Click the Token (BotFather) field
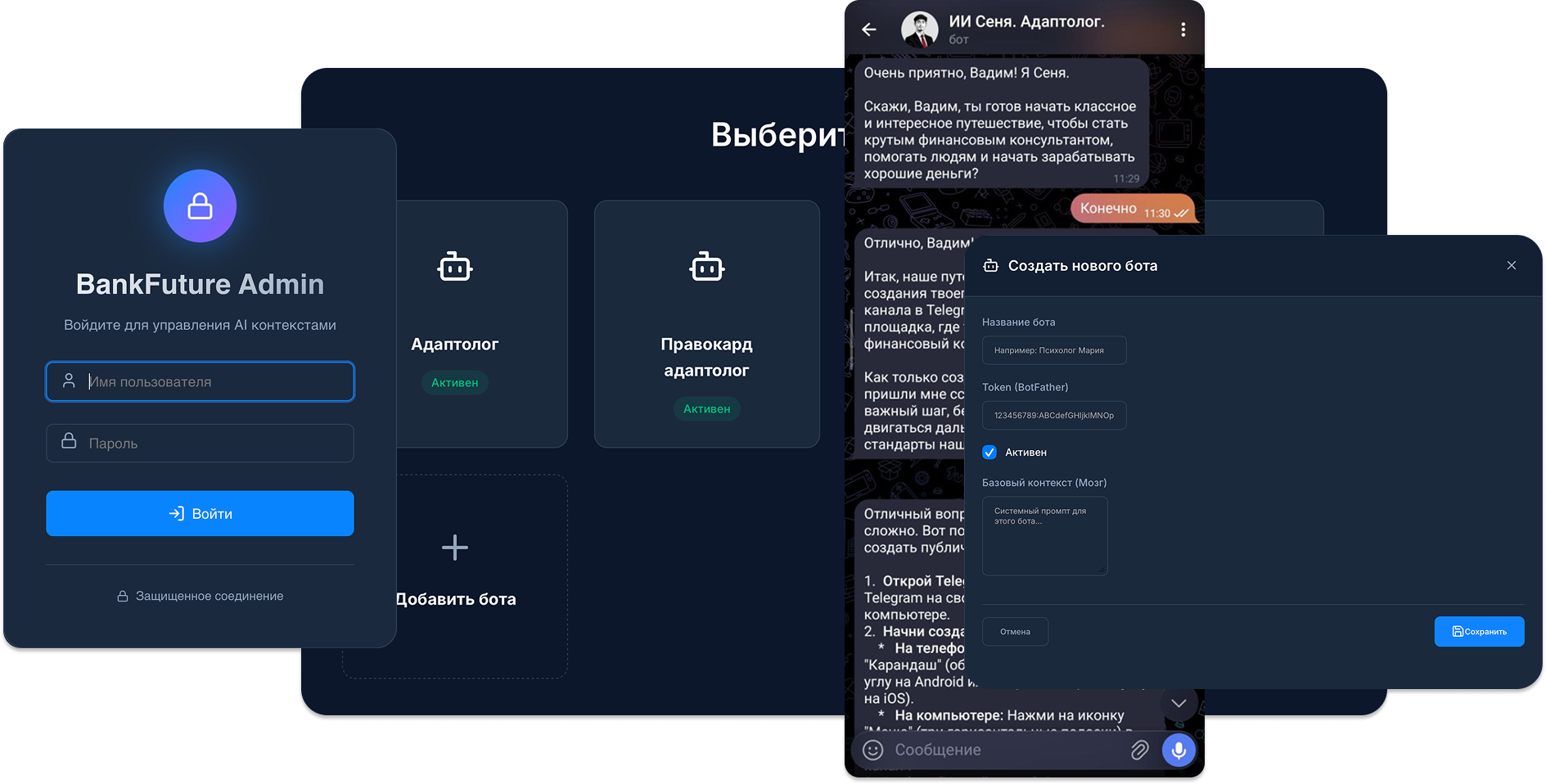Image resolution: width=1546 pixels, height=784 pixels. point(1054,416)
